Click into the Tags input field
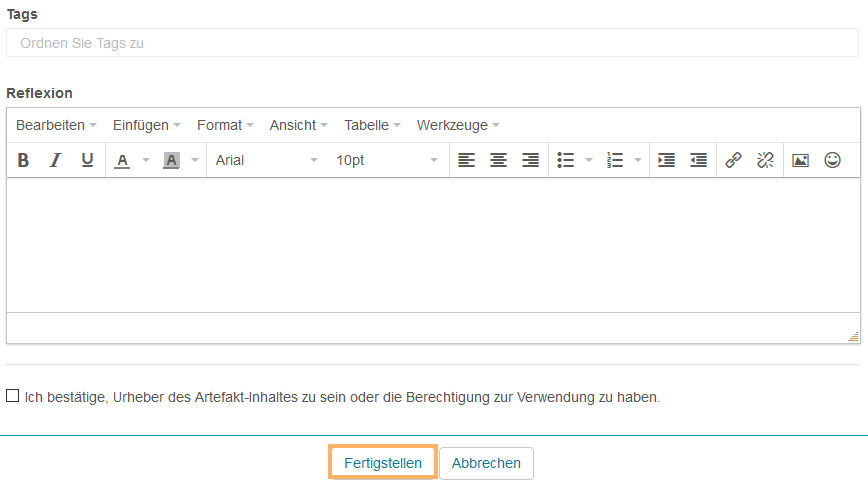This screenshot has width=868, height=485. (432, 43)
